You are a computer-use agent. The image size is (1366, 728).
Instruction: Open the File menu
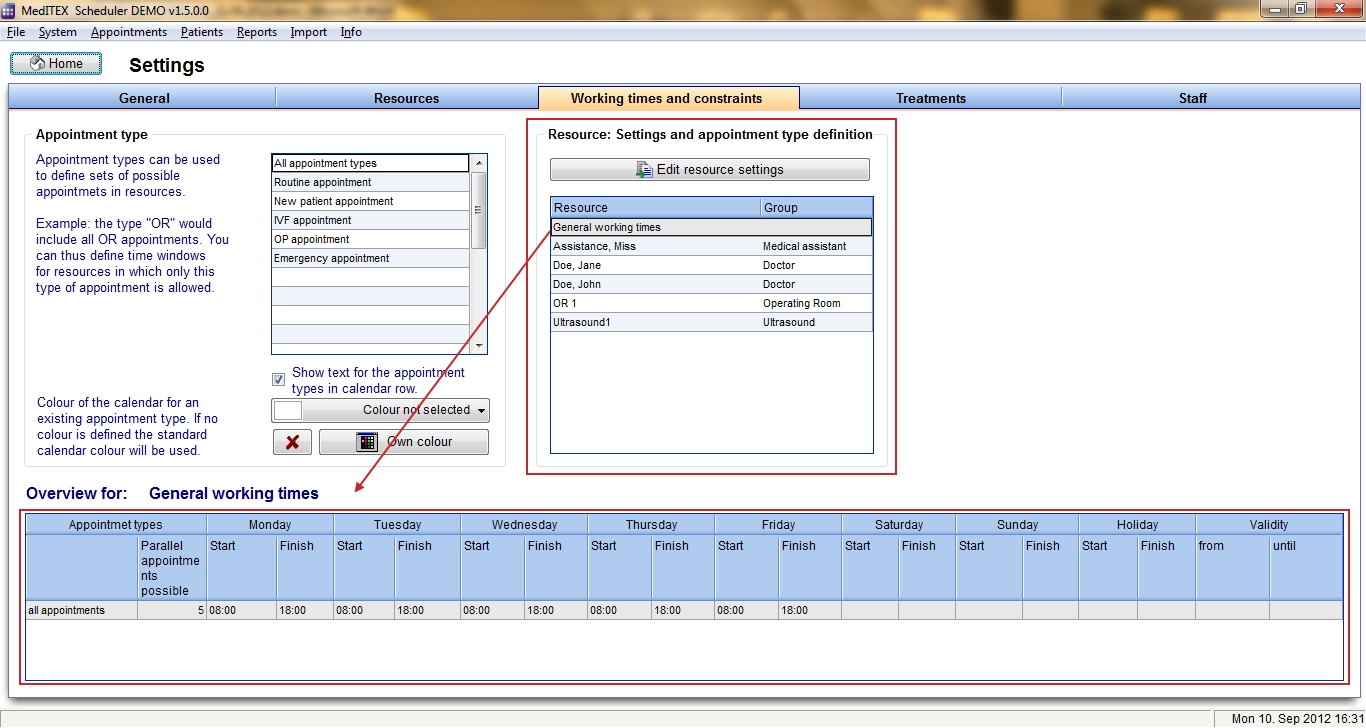click(x=16, y=32)
